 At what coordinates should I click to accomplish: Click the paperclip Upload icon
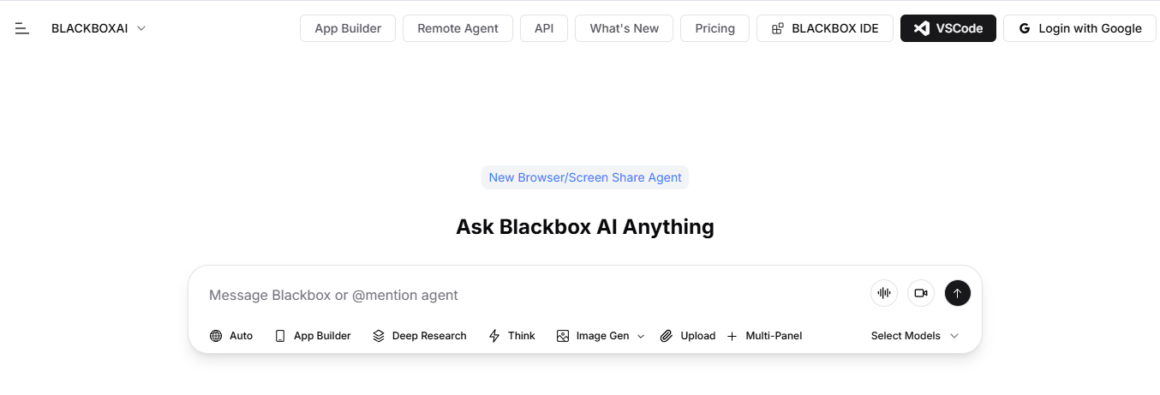666,336
